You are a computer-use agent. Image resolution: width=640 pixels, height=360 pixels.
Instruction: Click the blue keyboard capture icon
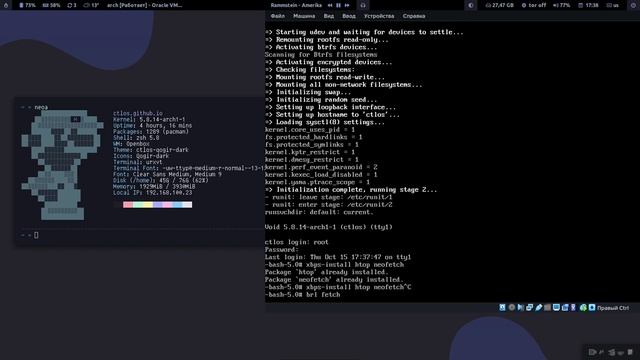592,308
